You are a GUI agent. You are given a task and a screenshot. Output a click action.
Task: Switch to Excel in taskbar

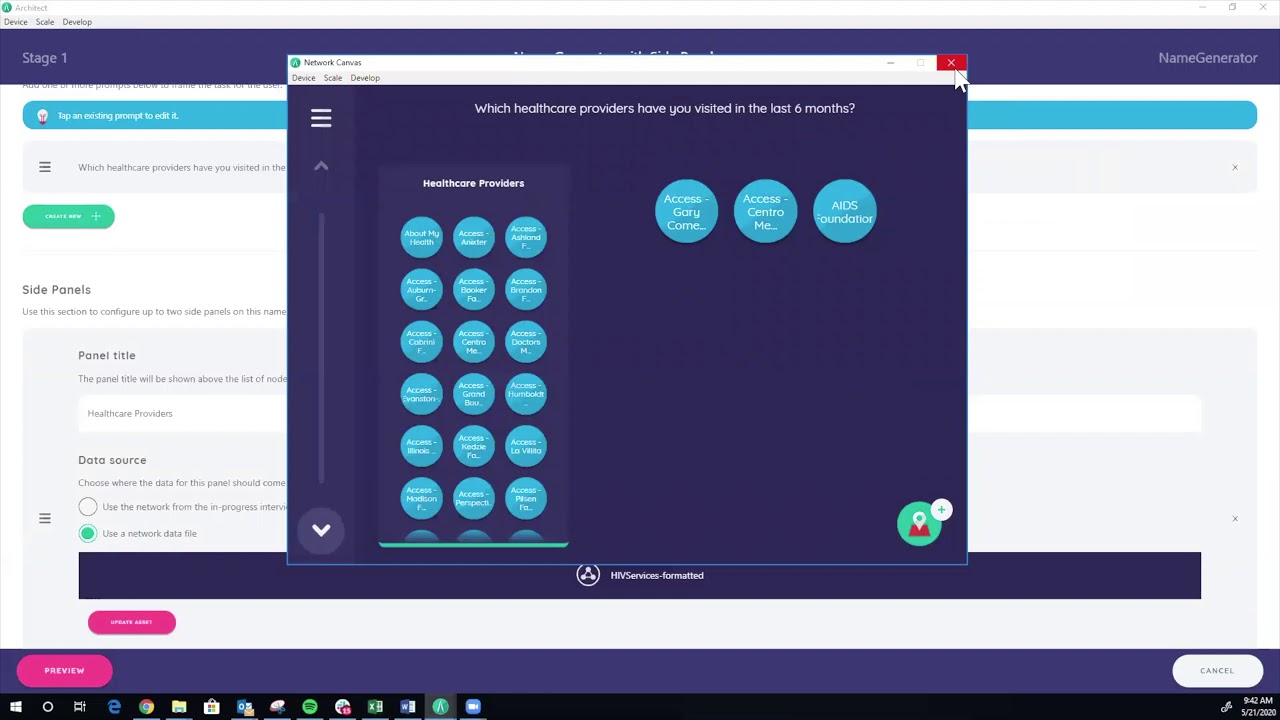[x=375, y=707]
